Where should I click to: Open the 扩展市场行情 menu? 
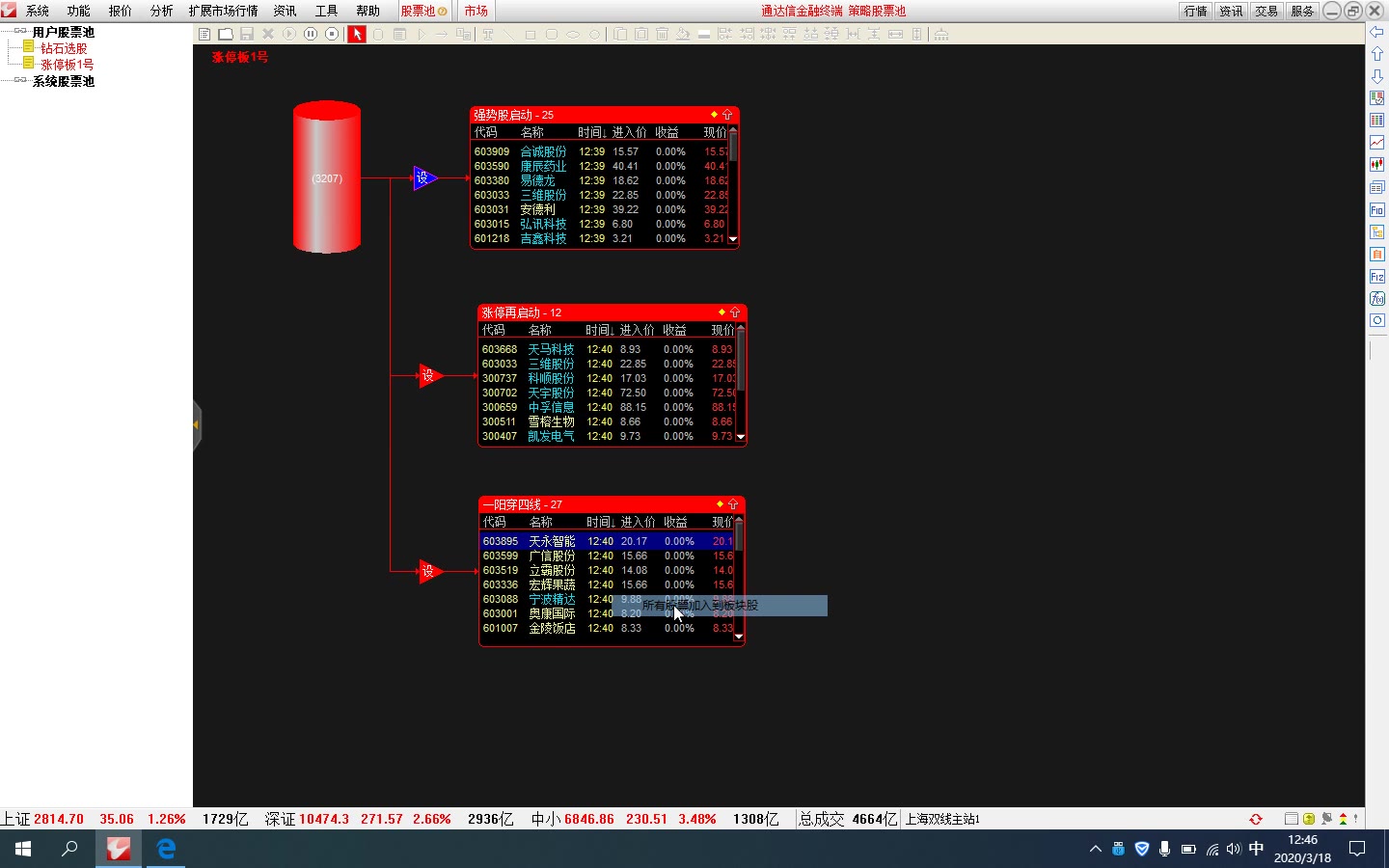[x=224, y=11]
